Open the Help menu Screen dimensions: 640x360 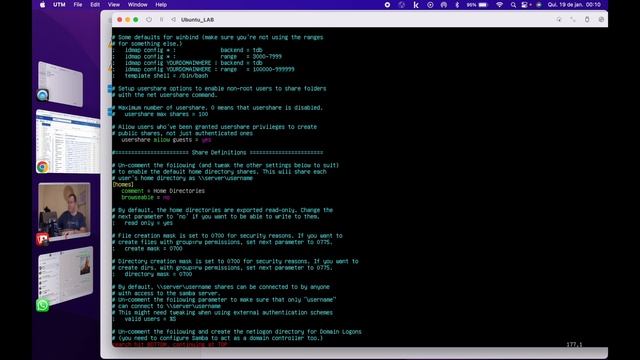[x=161, y=5]
